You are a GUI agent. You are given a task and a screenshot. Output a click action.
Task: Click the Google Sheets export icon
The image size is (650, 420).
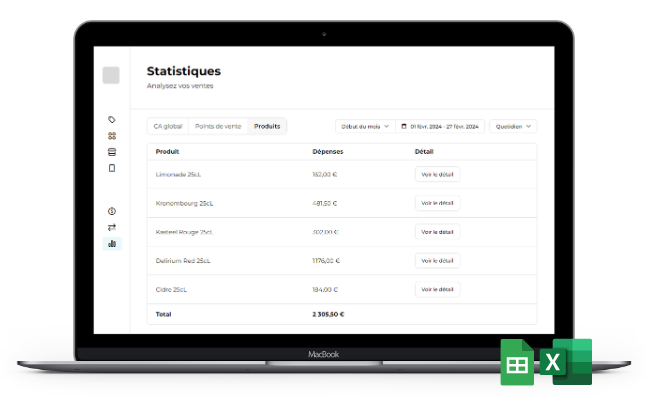point(517,362)
